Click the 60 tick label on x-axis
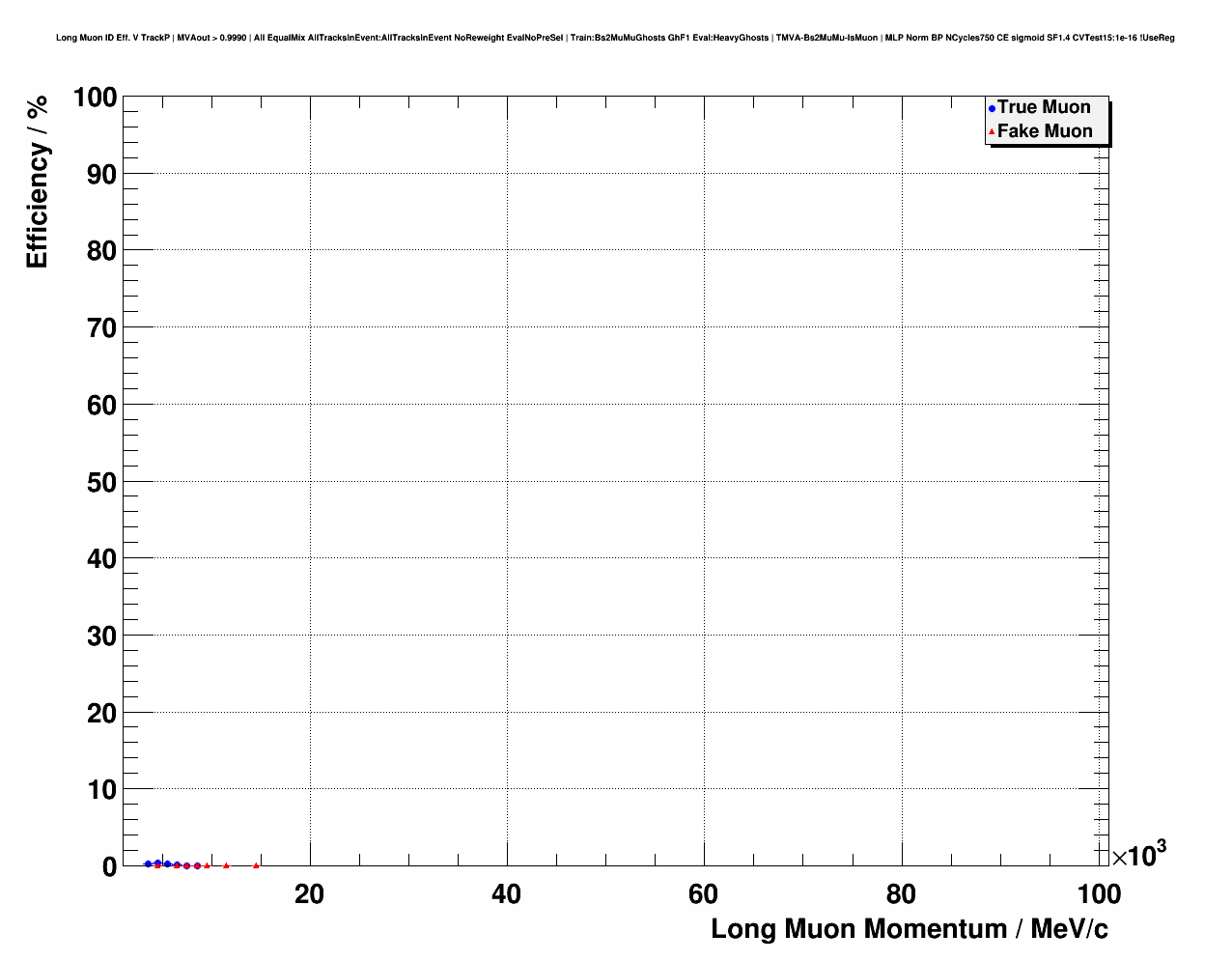1232x962 pixels. 703,894
